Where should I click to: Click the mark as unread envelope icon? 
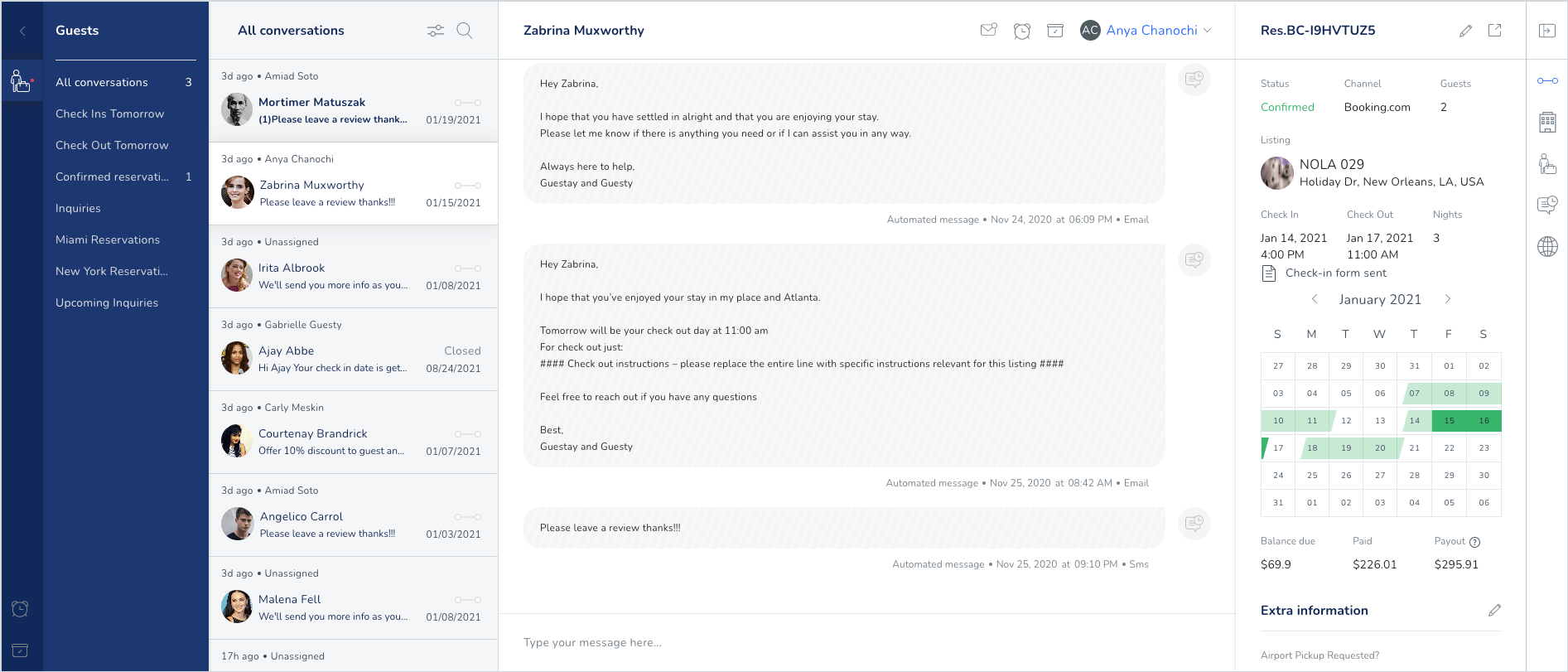click(988, 31)
